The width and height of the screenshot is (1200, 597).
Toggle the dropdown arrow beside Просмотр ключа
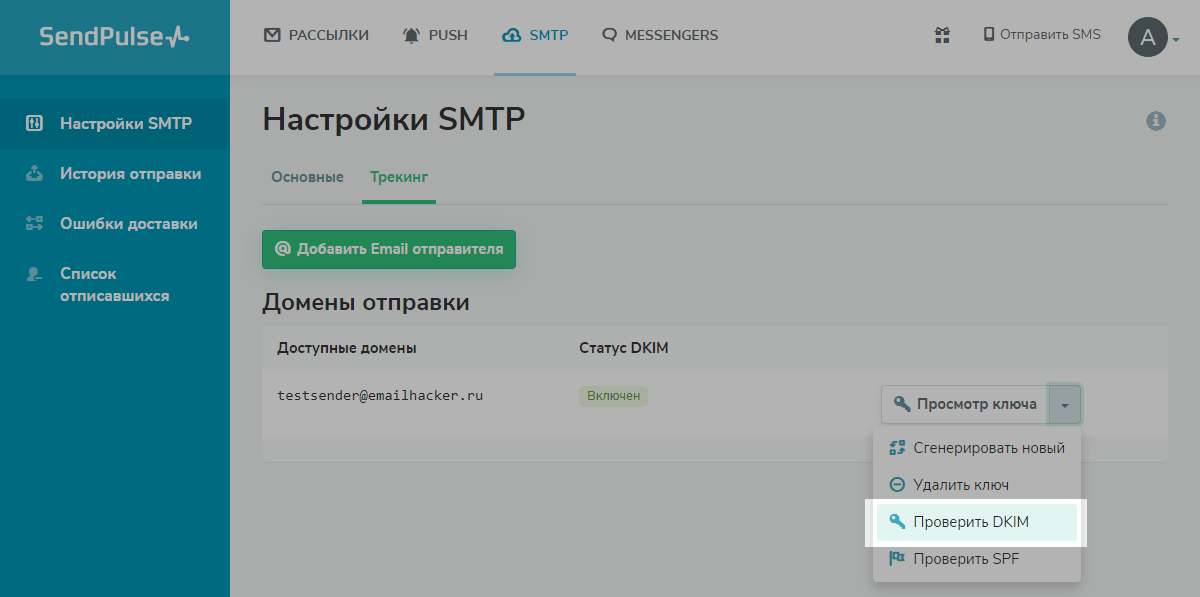1065,404
